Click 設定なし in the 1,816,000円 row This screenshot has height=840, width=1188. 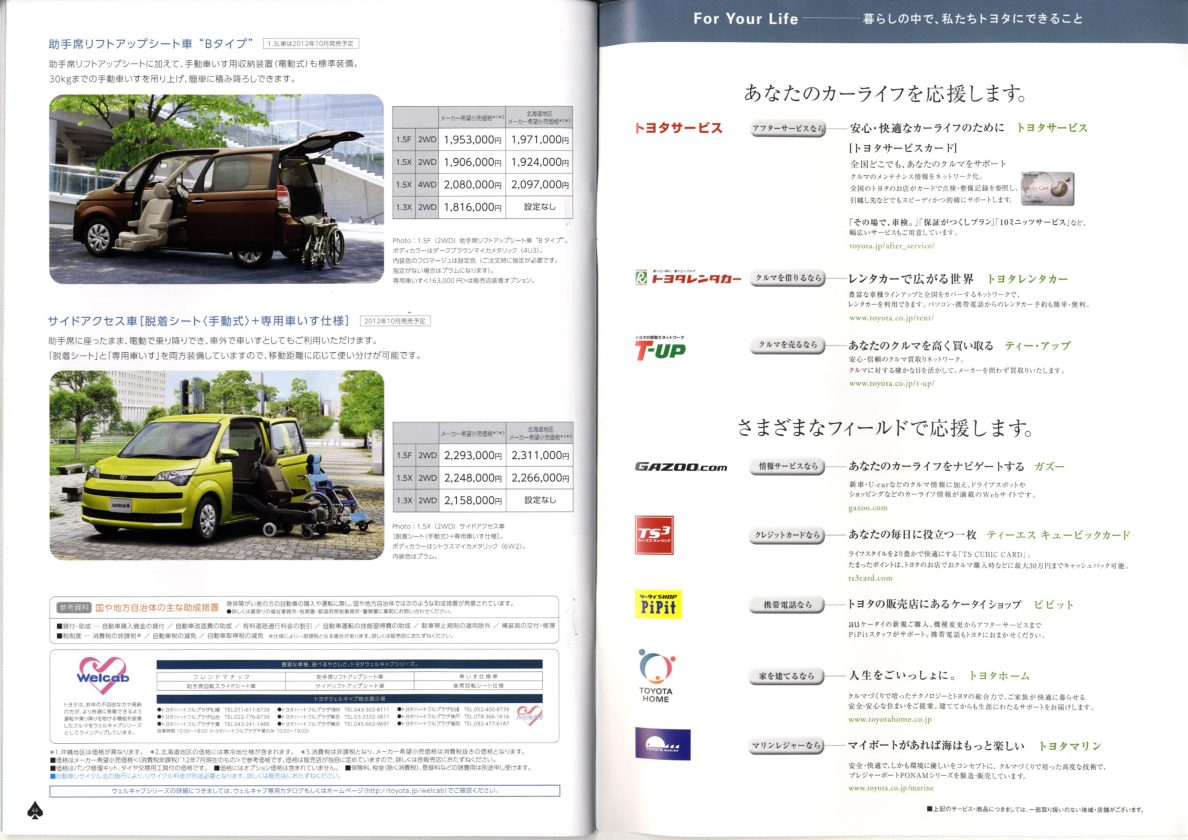click(539, 207)
